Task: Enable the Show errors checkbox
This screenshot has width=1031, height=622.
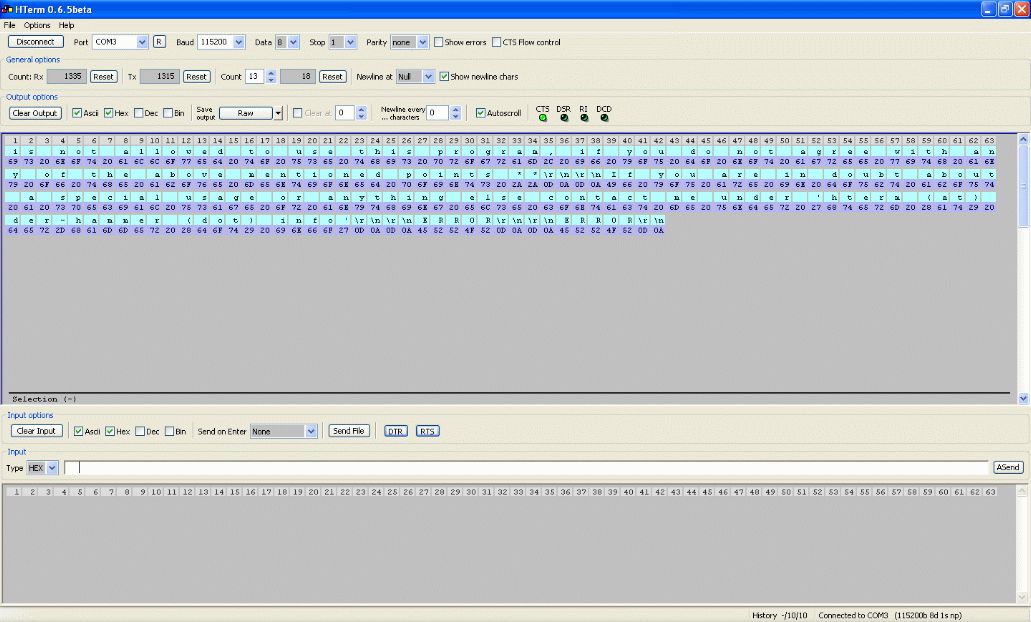Action: coord(439,43)
